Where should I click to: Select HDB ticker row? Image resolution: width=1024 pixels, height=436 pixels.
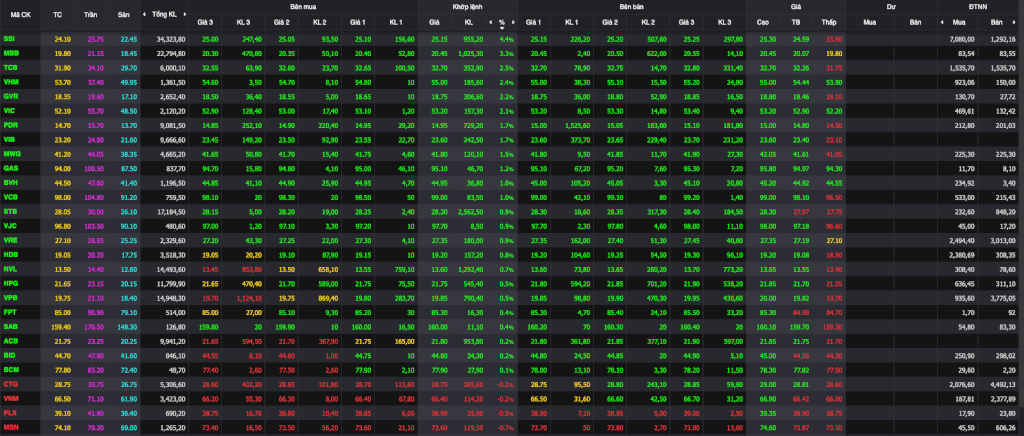[10, 254]
